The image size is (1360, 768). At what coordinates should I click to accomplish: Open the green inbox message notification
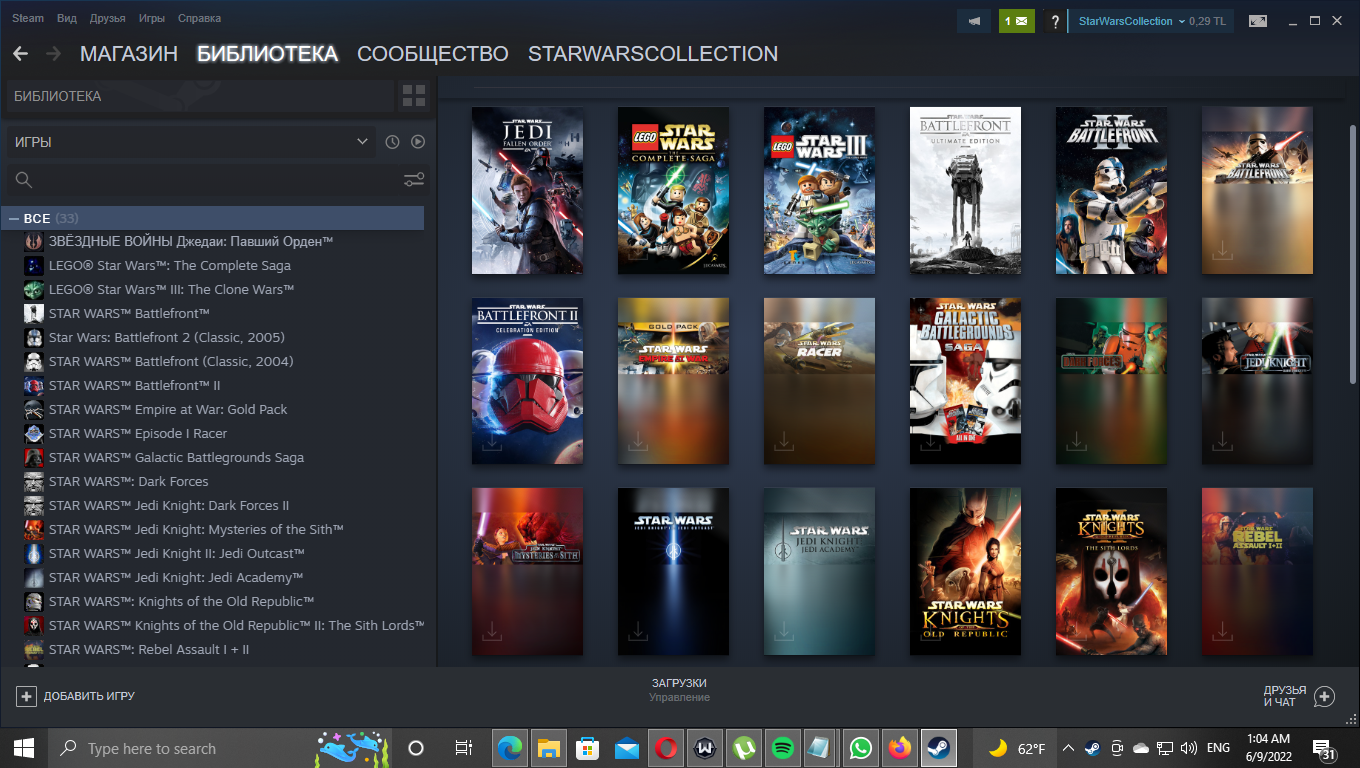[1017, 21]
